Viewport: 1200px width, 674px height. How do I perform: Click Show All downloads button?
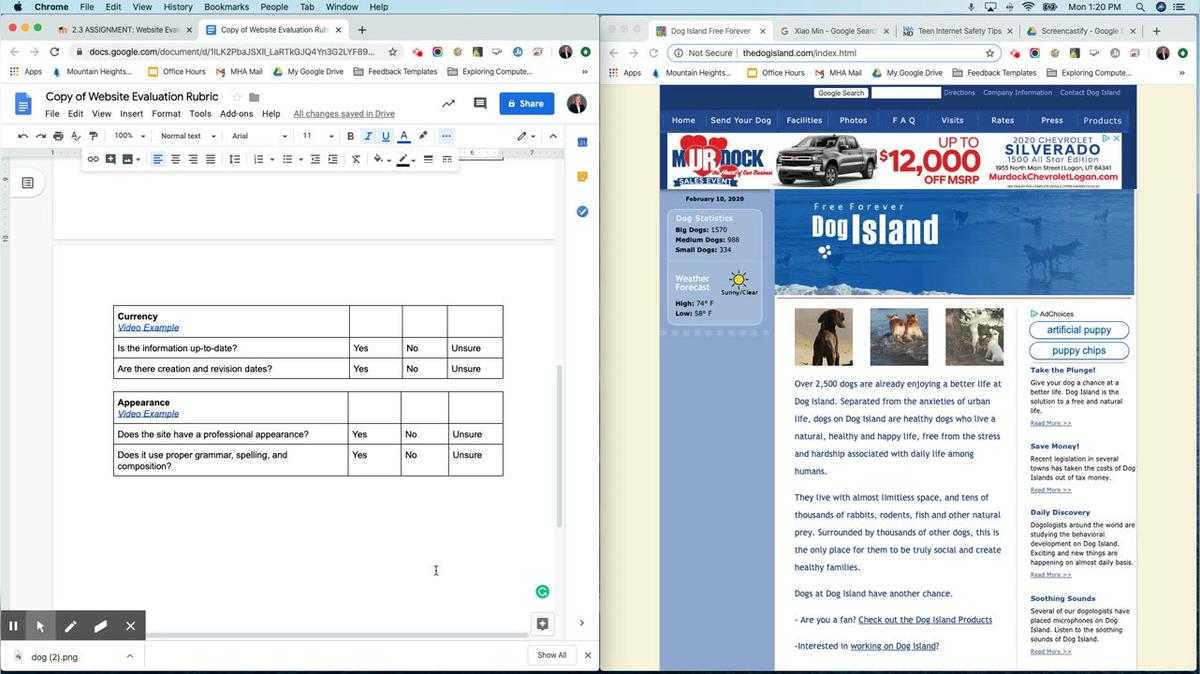click(552, 656)
